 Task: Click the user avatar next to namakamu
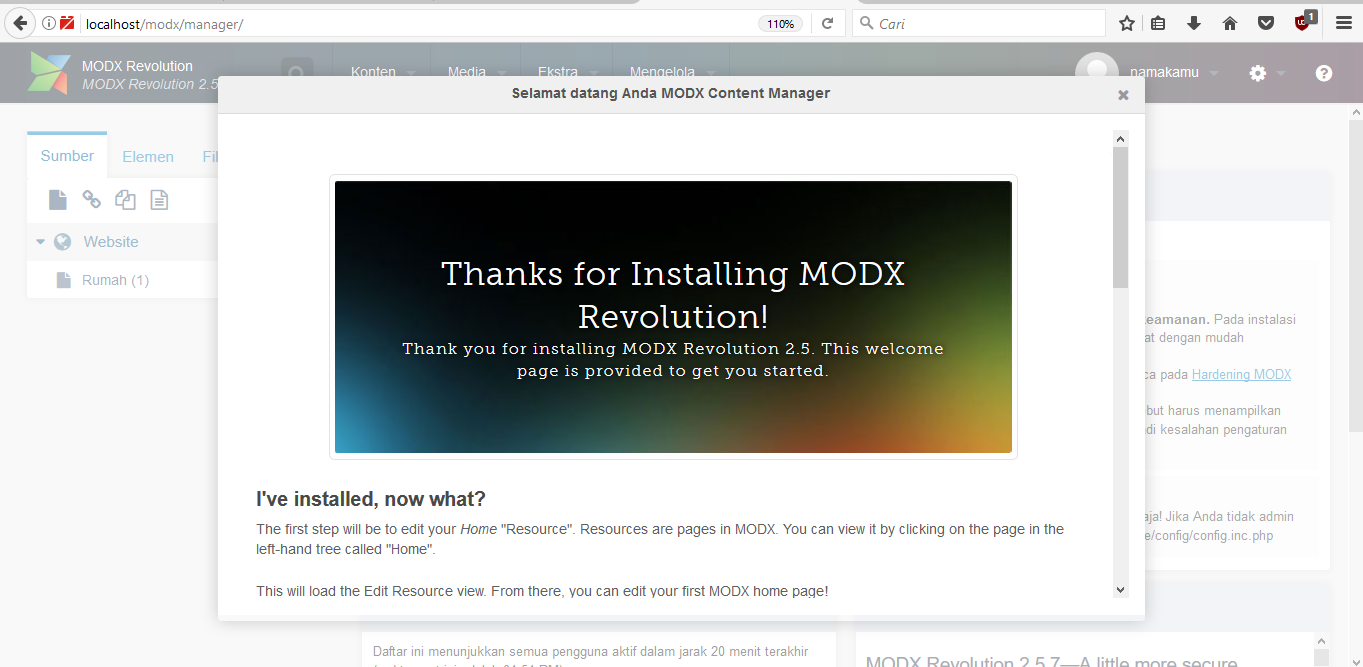(x=1097, y=73)
